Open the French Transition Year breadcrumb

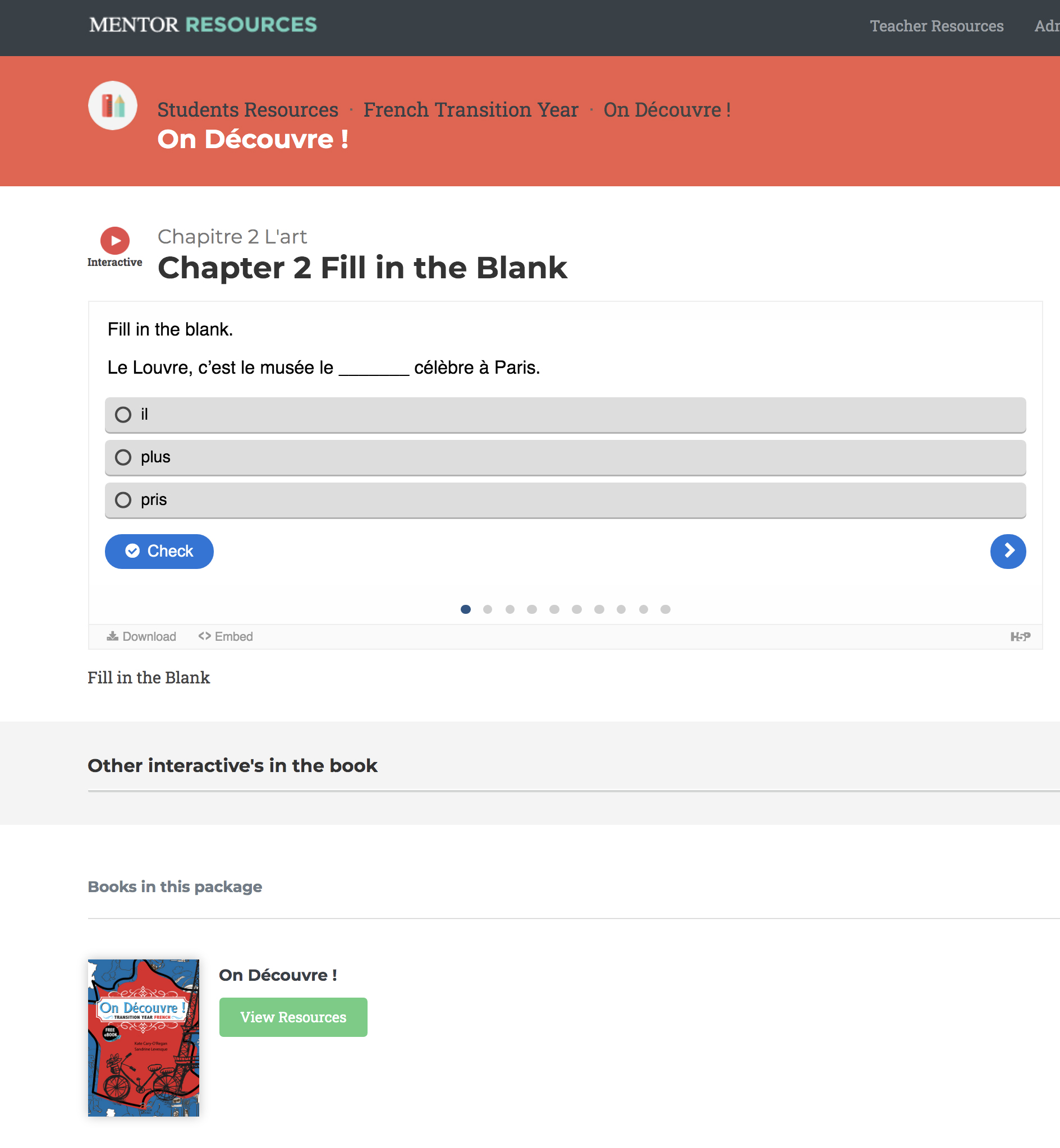tap(471, 109)
